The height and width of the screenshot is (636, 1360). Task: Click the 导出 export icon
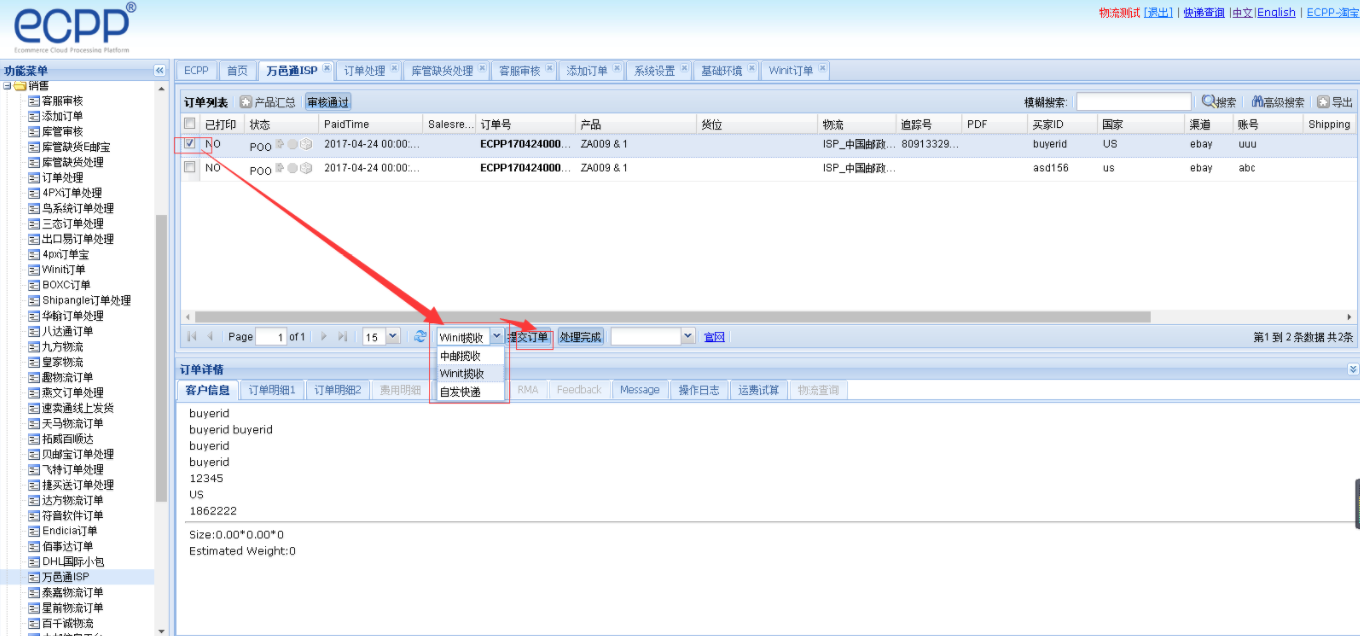click(1323, 102)
